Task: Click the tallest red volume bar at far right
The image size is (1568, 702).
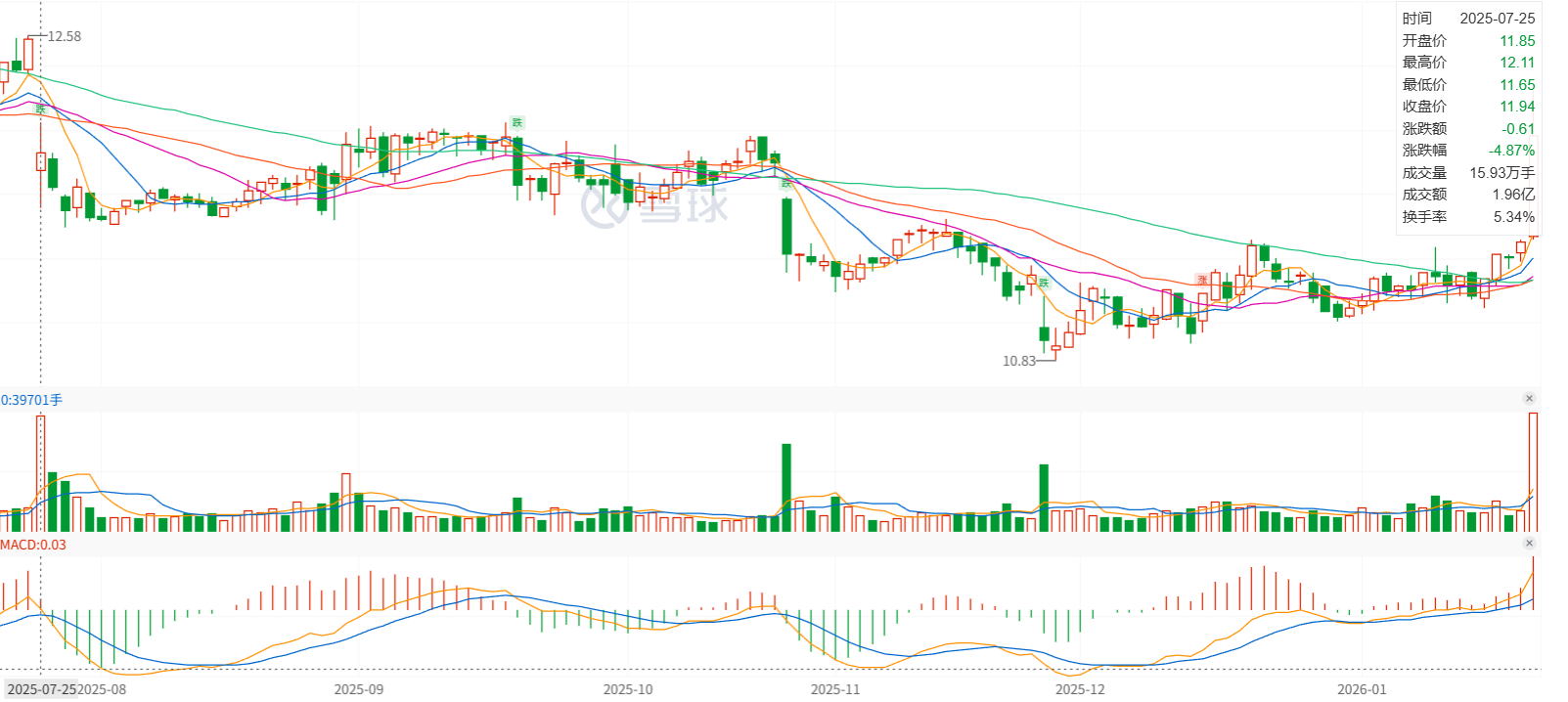Action: tap(1533, 469)
